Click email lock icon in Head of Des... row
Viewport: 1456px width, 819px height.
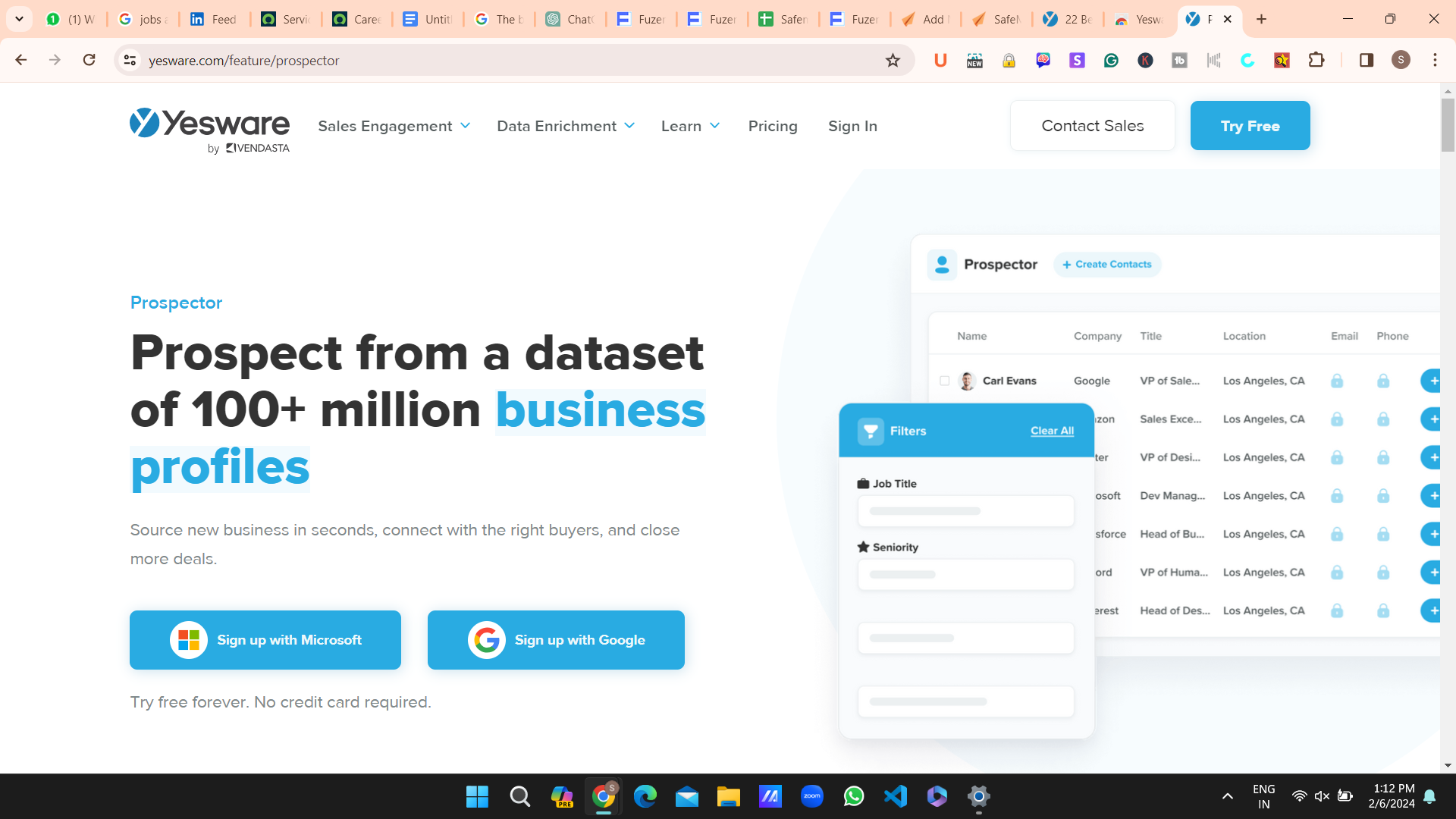(1337, 610)
